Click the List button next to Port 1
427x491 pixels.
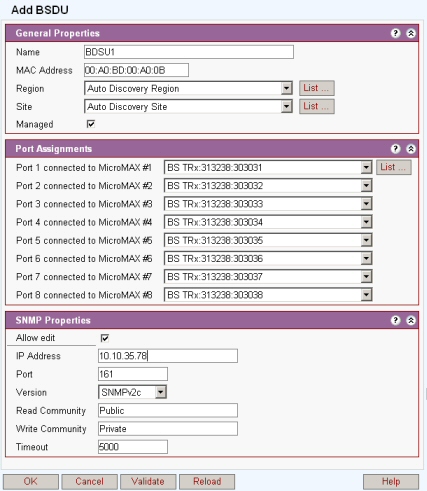[x=394, y=167]
